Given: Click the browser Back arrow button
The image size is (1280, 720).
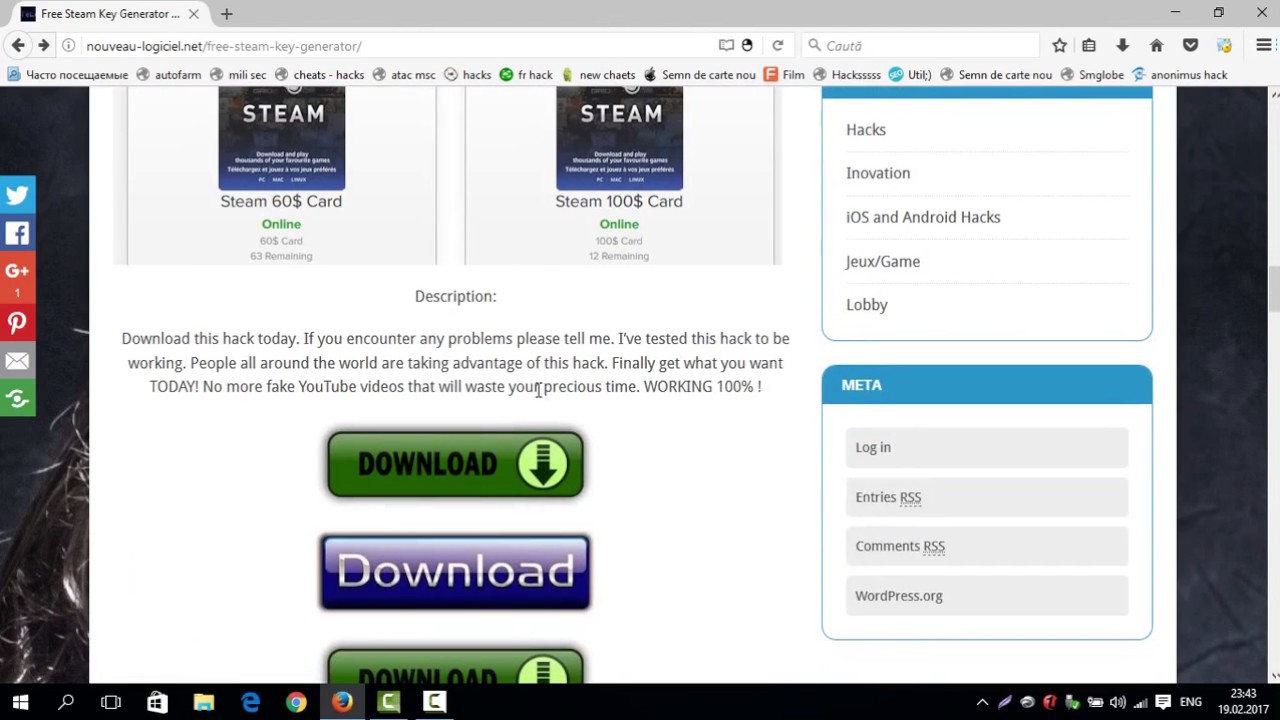Looking at the screenshot, I should [x=18, y=45].
